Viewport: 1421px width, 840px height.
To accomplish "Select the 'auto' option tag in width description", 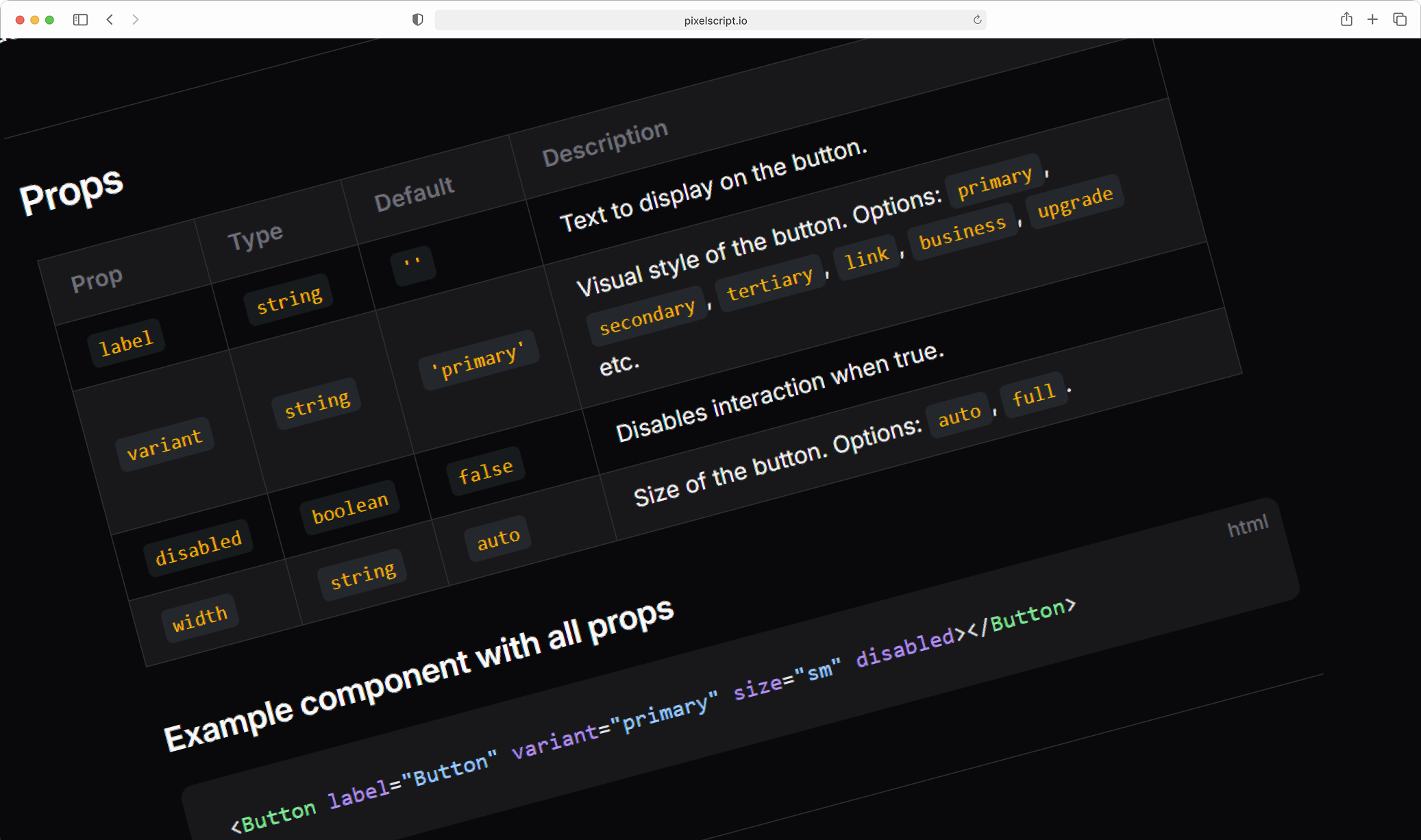I will [x=959, y=415].
